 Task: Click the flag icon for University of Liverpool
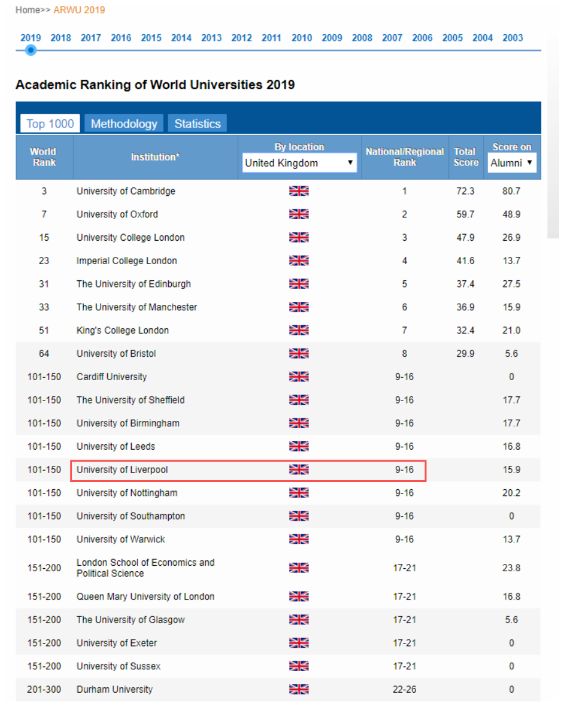[299, 470]
